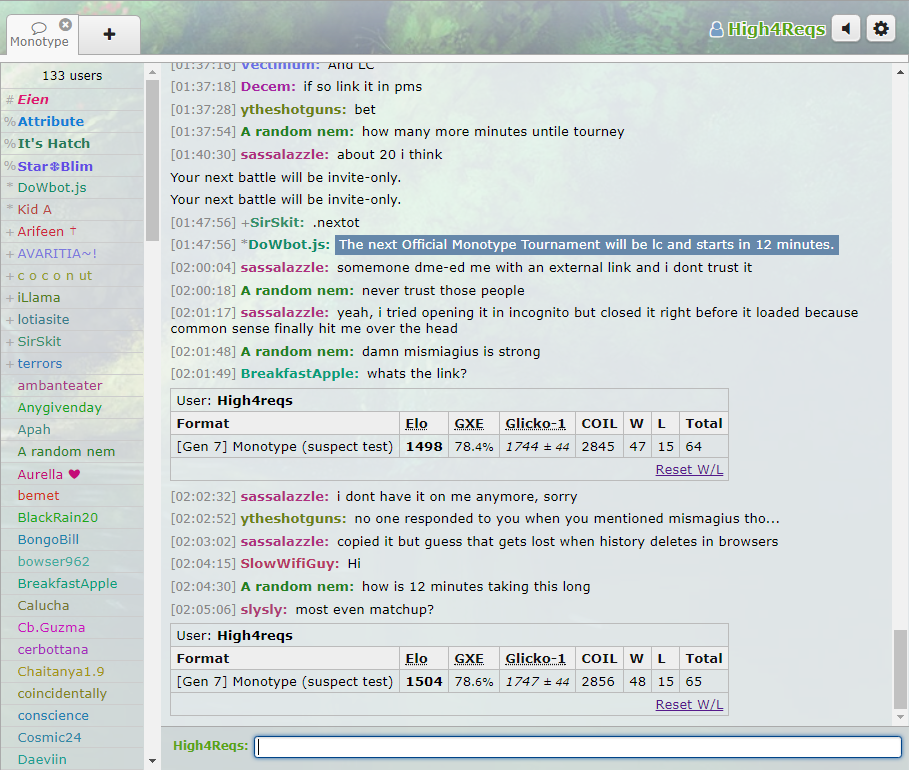Click the lower Reset W/L link
The height and width of the screenshot is (770, 909).
[689, 704]
